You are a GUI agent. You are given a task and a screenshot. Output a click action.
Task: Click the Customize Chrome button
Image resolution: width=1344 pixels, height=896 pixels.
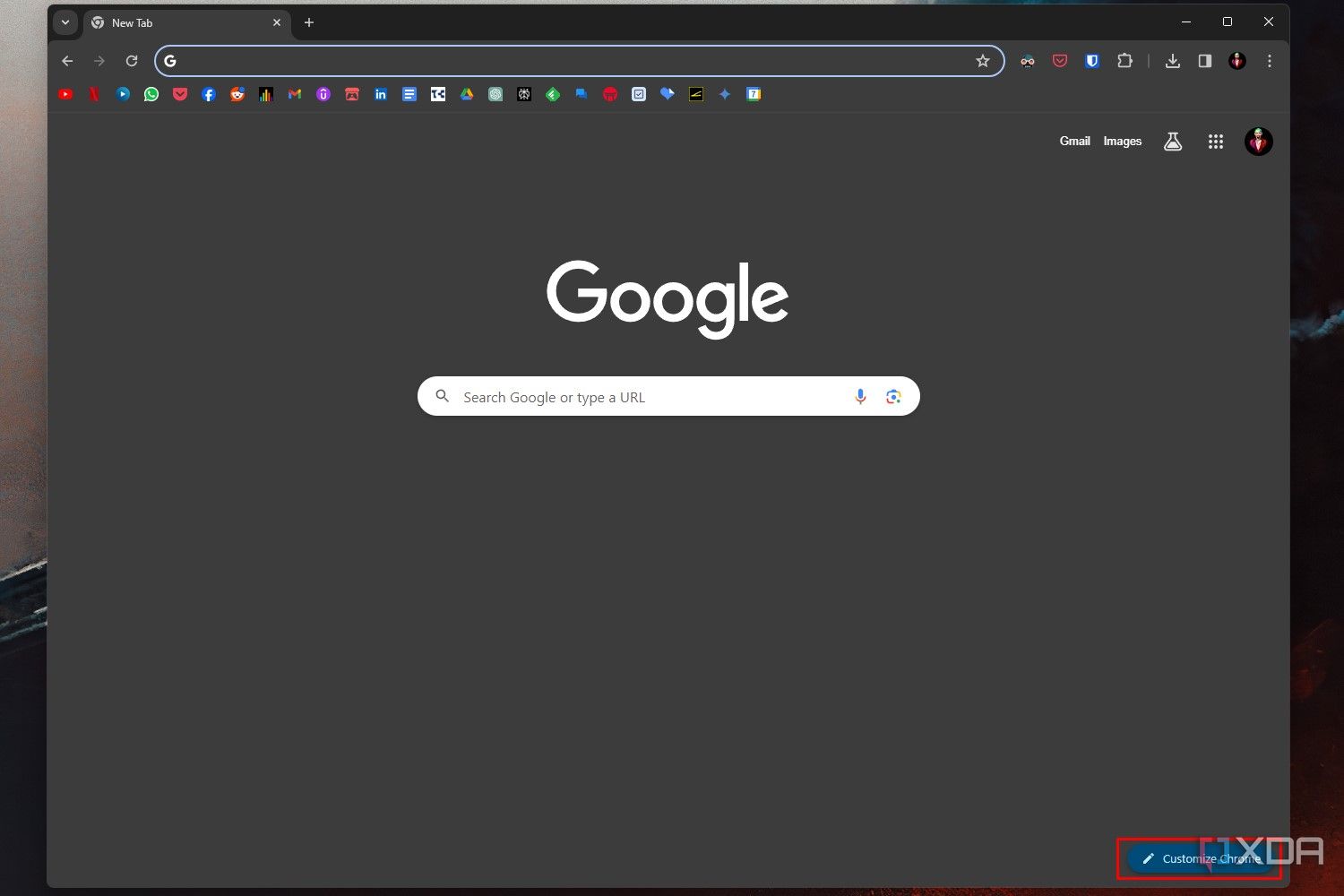point(1200,858)
